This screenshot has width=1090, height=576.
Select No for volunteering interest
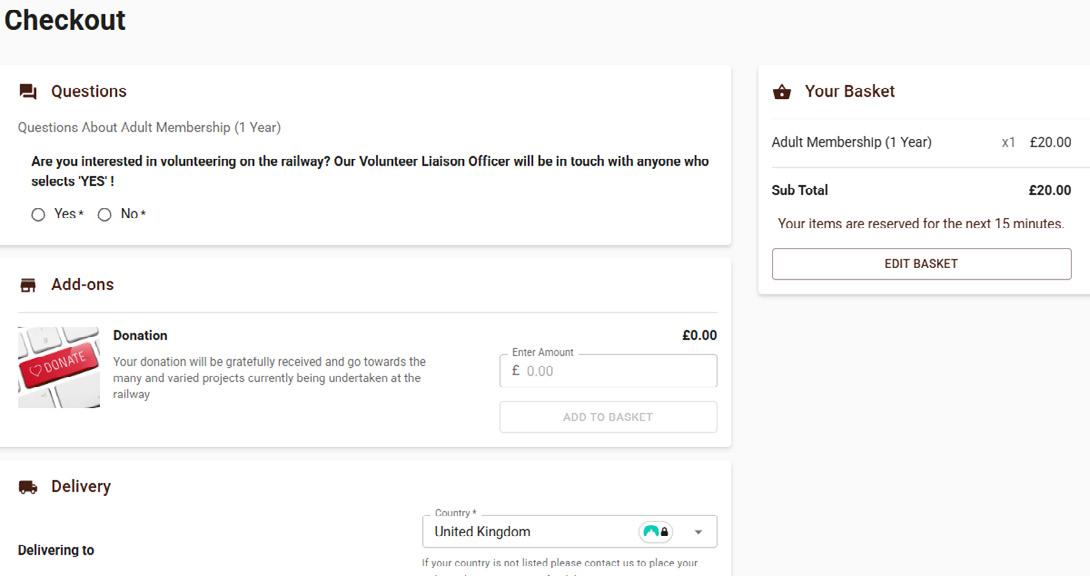[x=104, y=214]
